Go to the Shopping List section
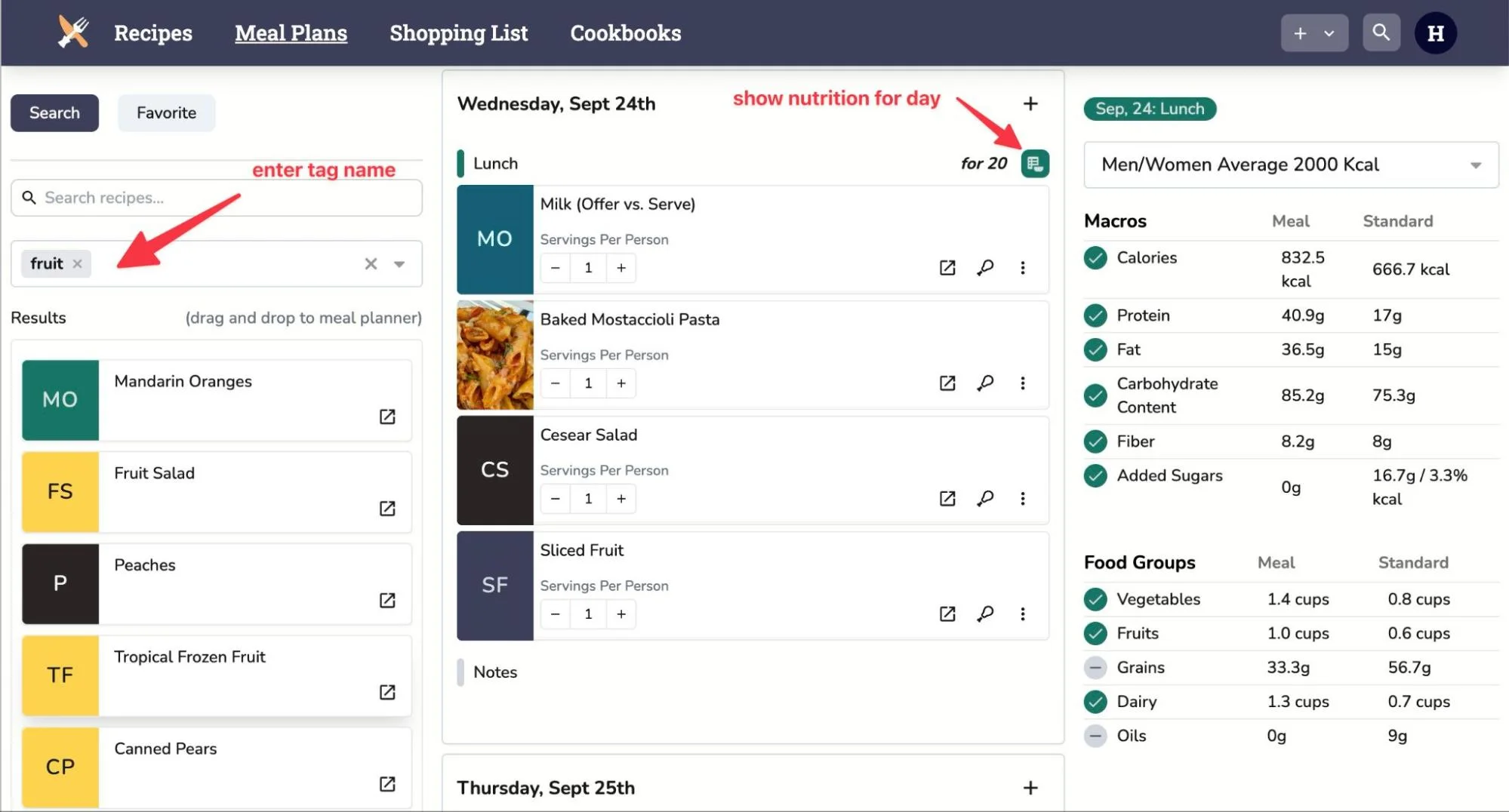The width and height of the screenshot is (1509, 812). (x=458, y=32)
